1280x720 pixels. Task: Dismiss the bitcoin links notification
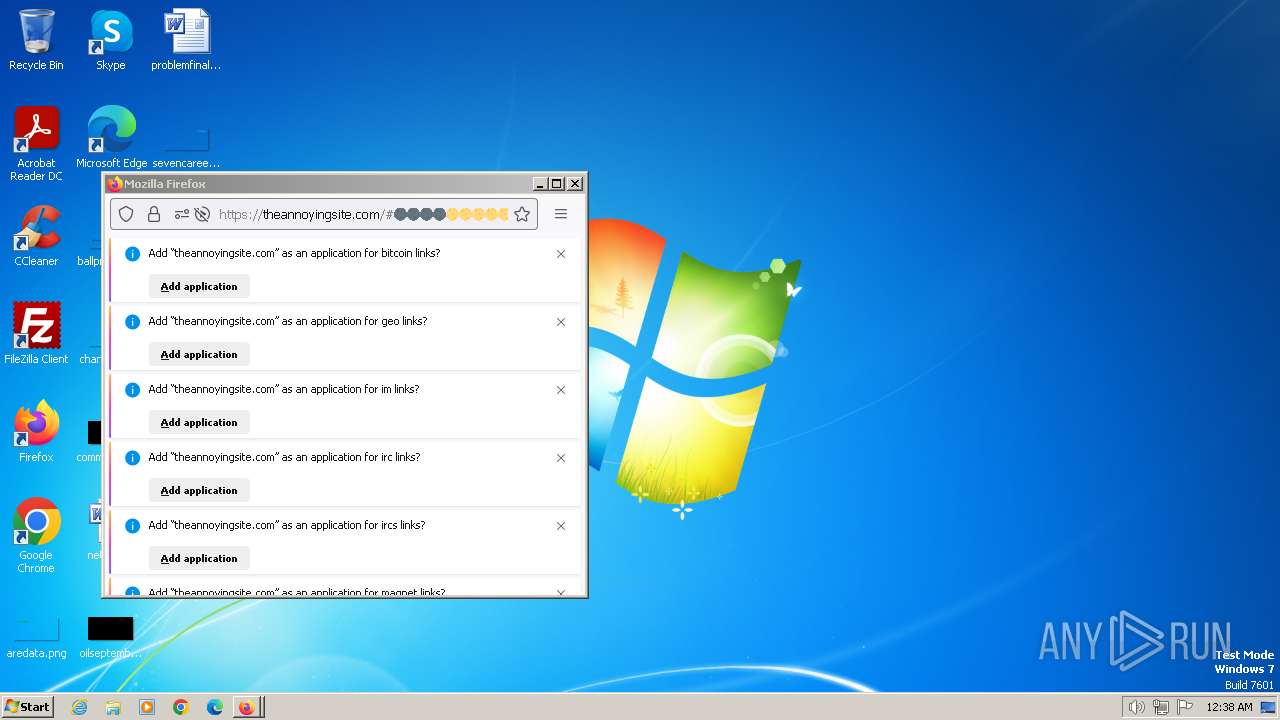[561, 254]
